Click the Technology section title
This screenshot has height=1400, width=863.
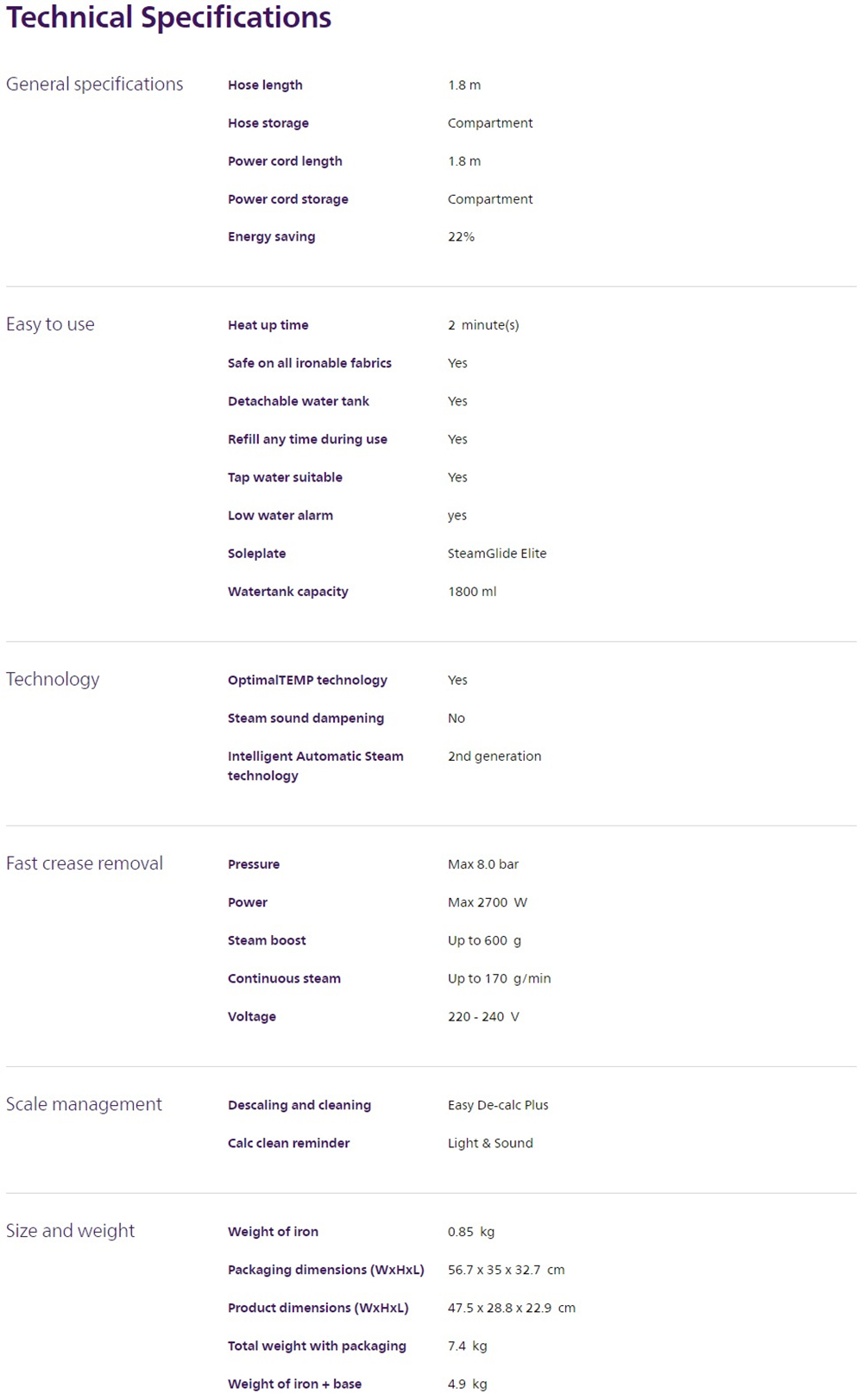[x=53, y=680]
